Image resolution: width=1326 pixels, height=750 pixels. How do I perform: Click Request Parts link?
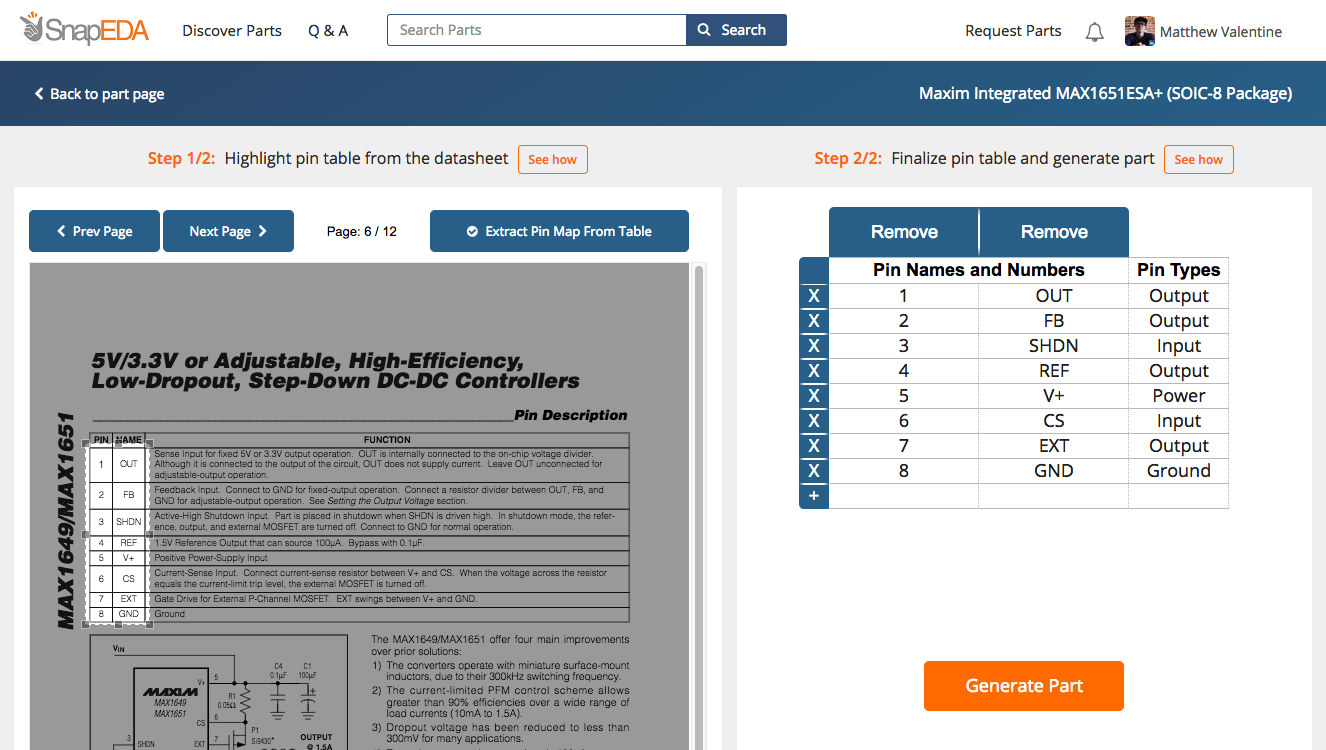(x=1013, y=31)
